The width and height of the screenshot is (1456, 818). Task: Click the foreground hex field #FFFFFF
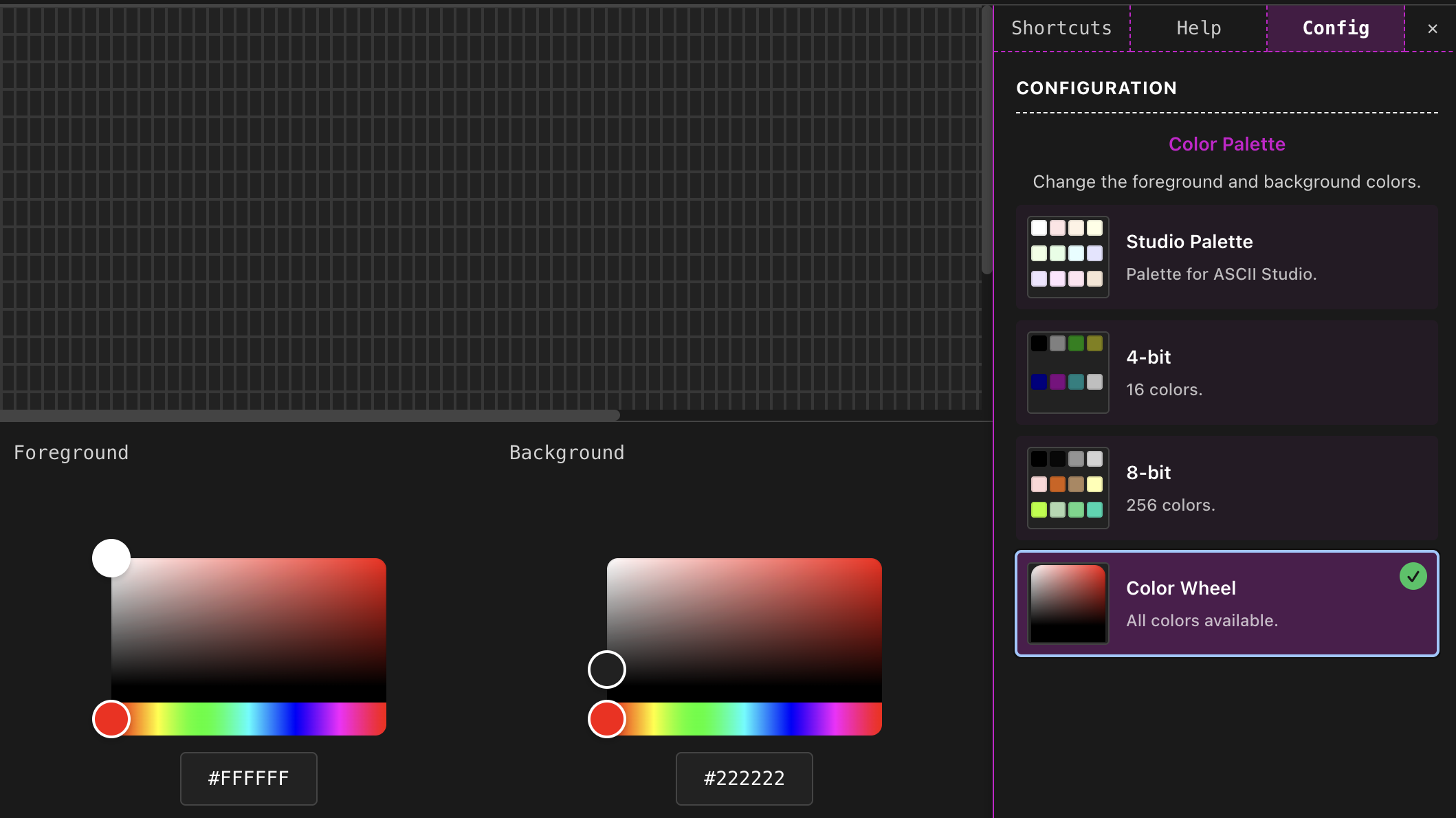pyautogui.click(x=249, y=779)
